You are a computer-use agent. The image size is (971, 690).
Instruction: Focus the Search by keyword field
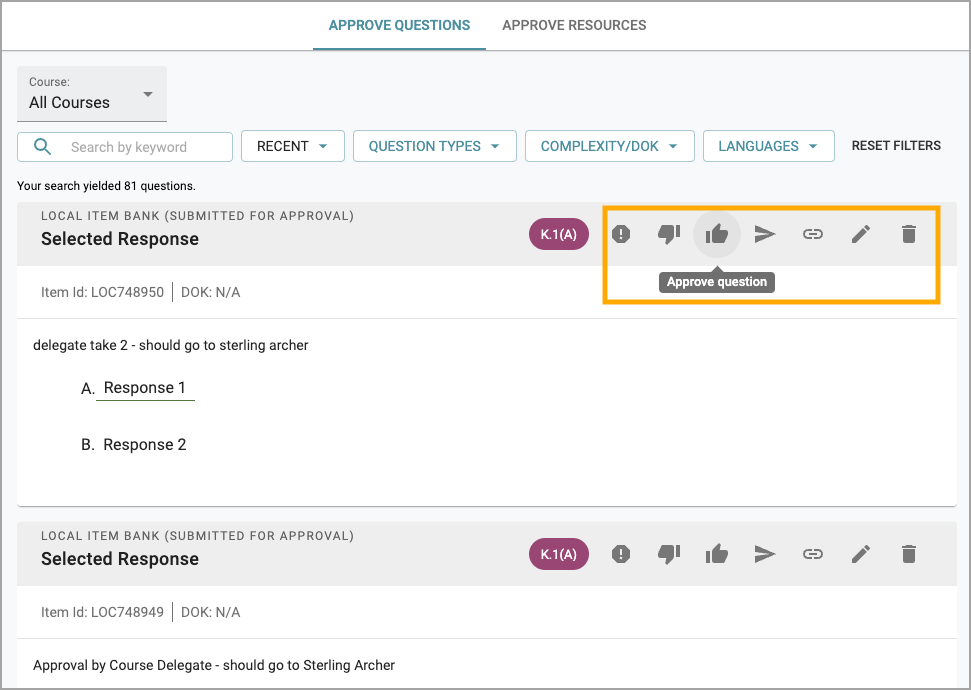125,147
